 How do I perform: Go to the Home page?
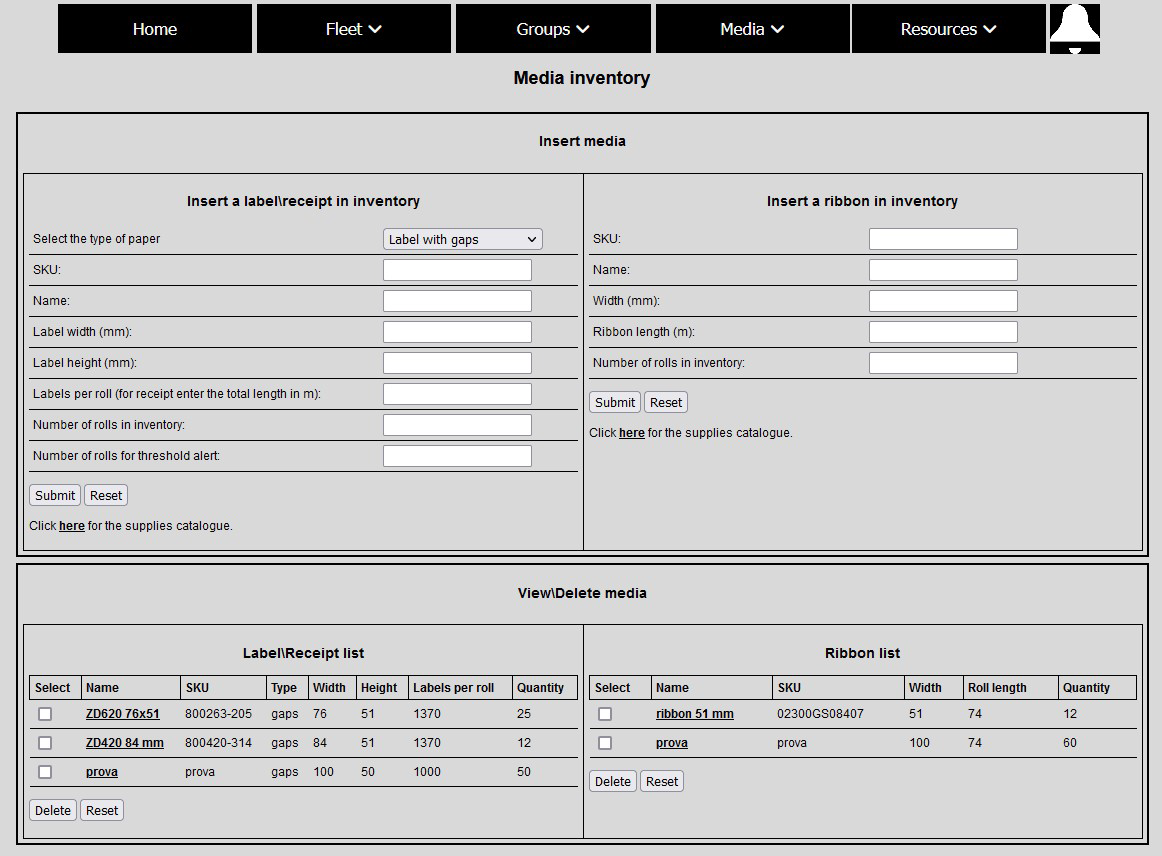tap(155, 29)
